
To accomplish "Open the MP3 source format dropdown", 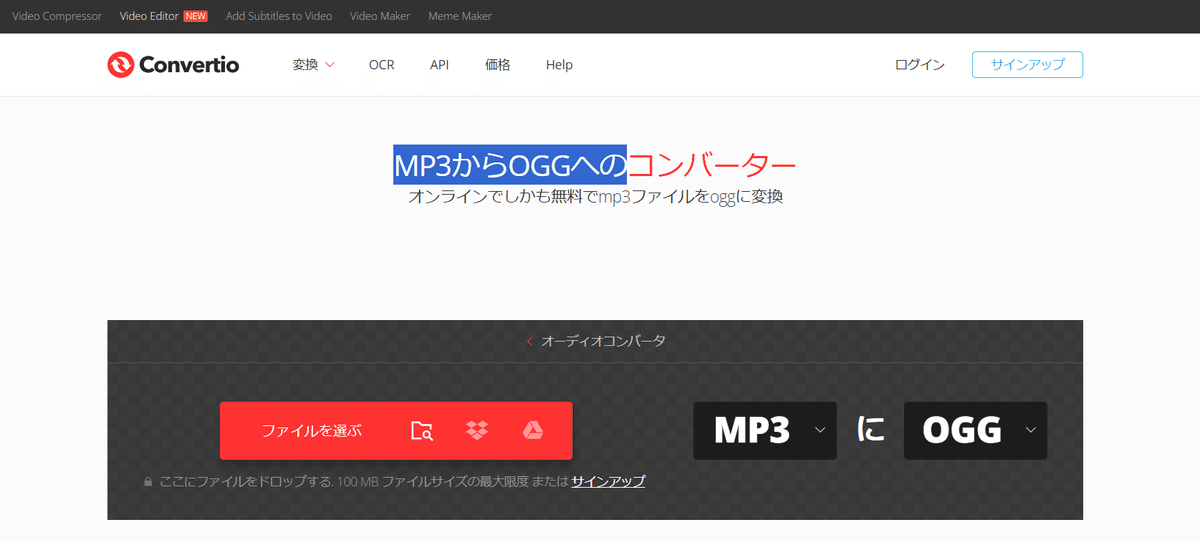I will click(765, 431).
